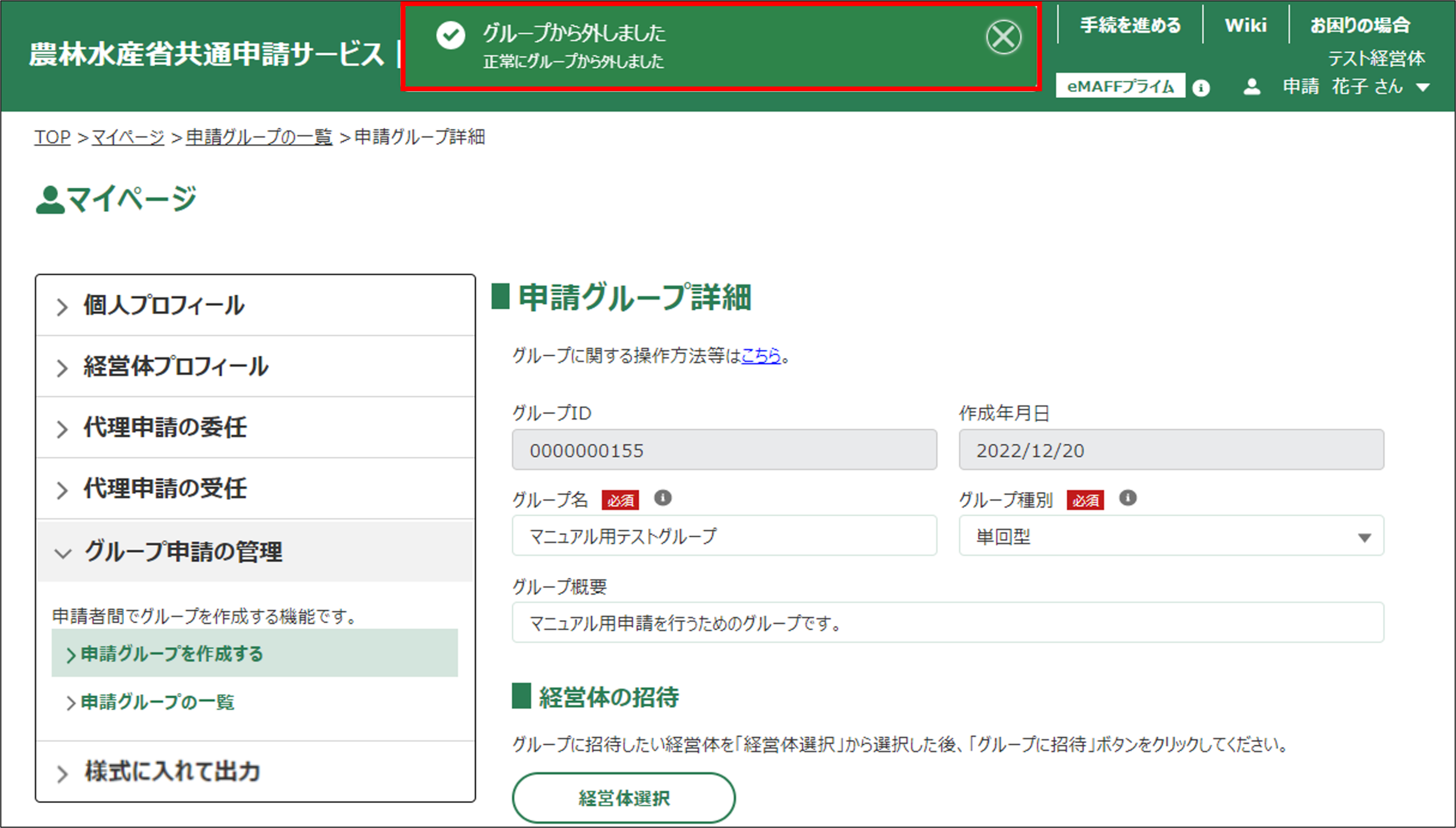This screenshot has width=1456, height=828.
Task: Click the 経営体選択 button
Action: [623, 798]
